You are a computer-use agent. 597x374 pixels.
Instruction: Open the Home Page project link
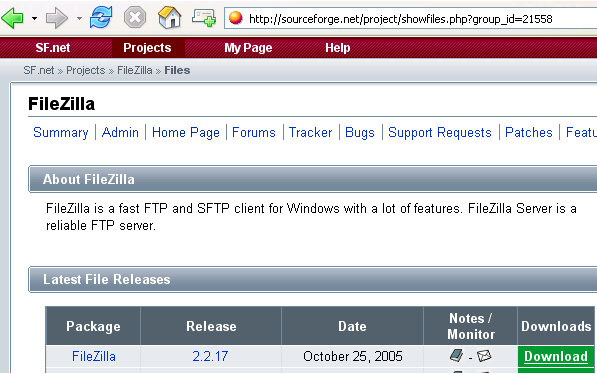coord(186,133)
